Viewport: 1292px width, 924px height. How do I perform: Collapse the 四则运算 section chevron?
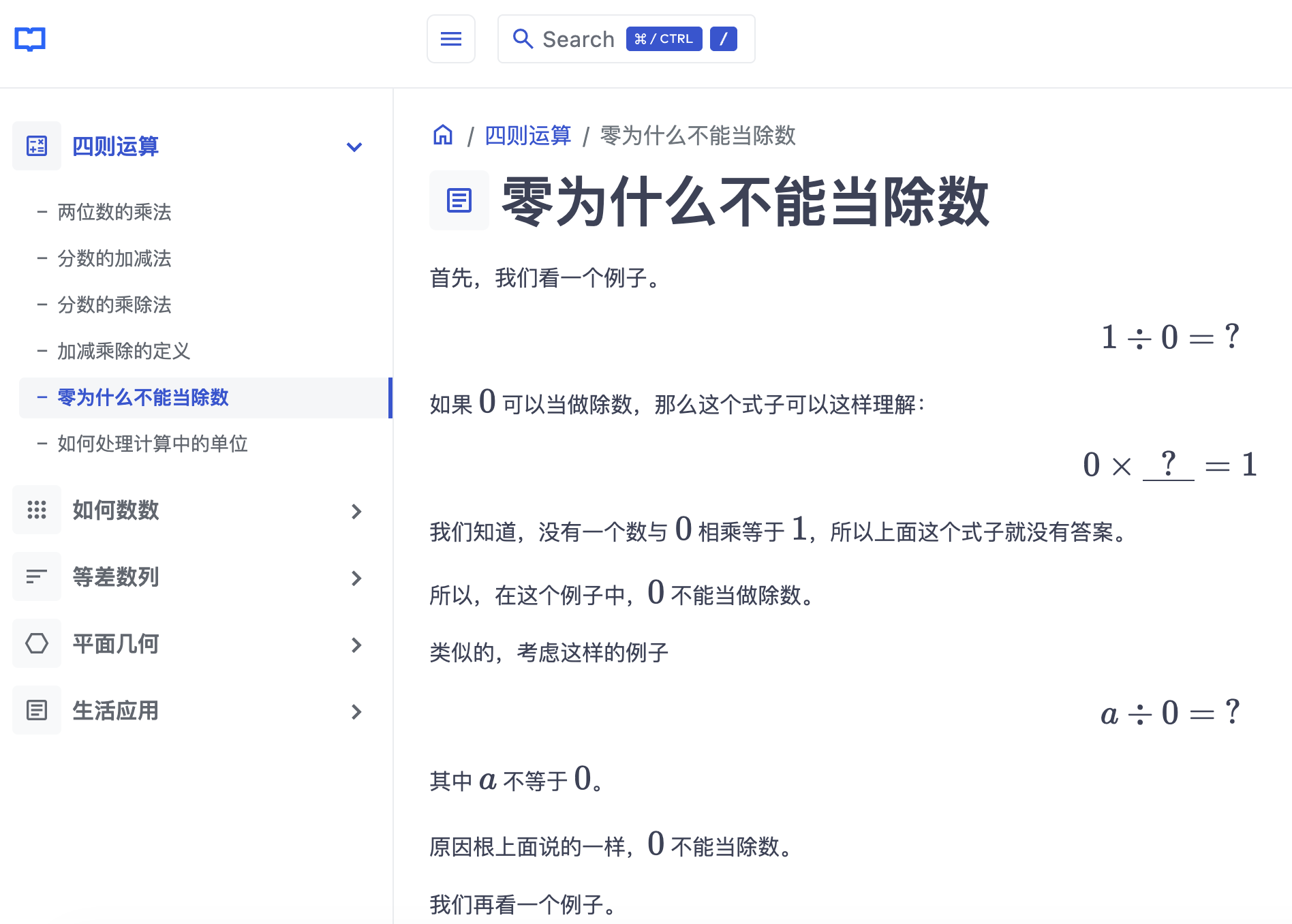[354, 147]
